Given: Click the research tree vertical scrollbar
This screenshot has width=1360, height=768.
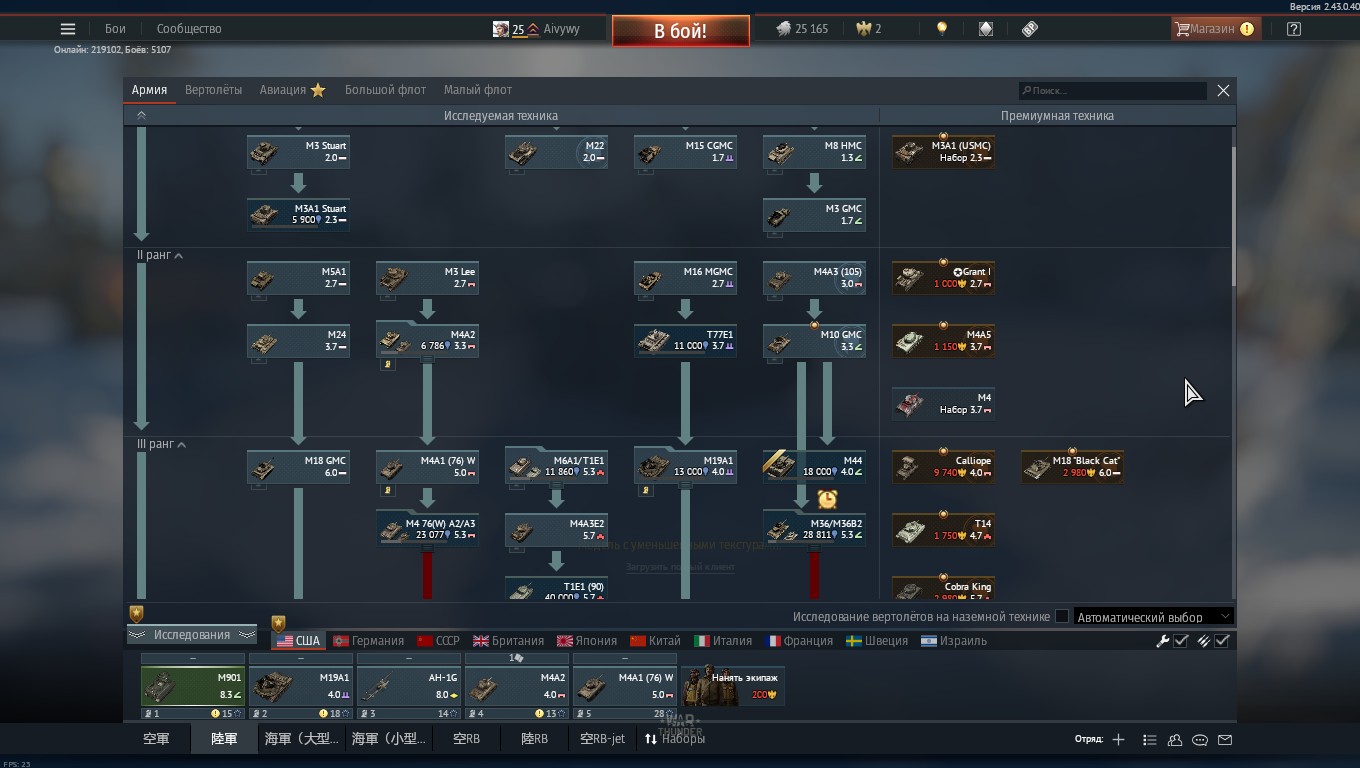Looking at the screenshot, I should pos(1234,215).
